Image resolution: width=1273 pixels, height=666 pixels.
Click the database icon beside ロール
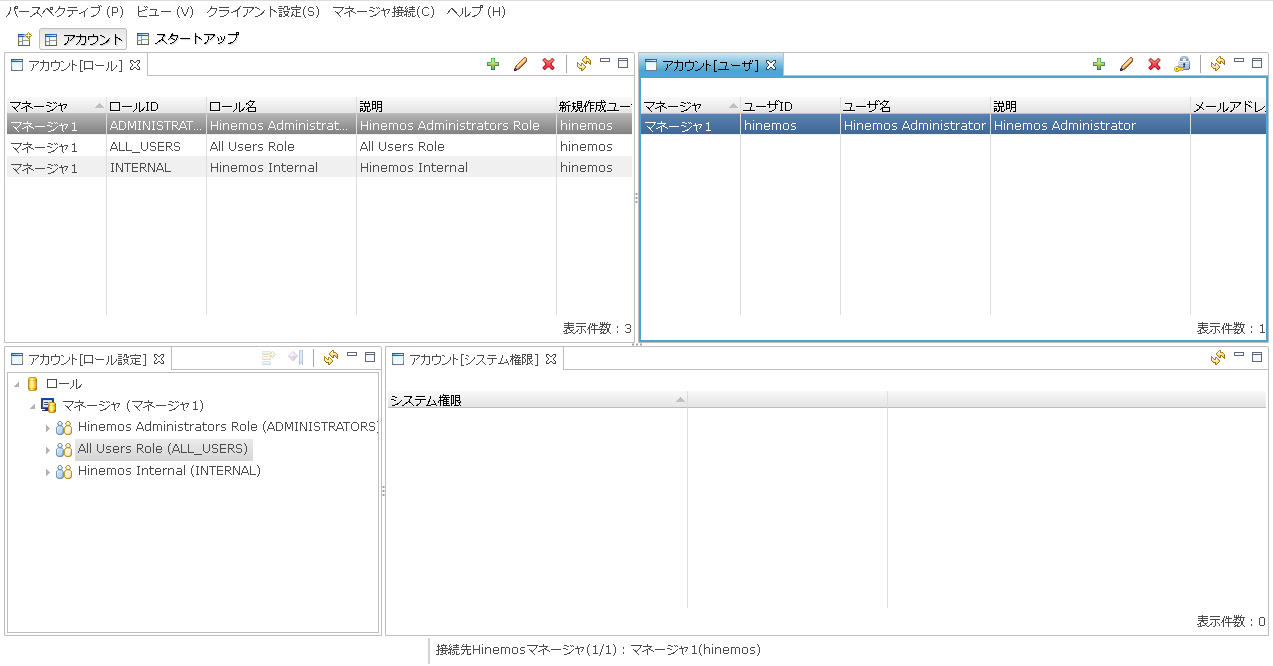point(33,384)
